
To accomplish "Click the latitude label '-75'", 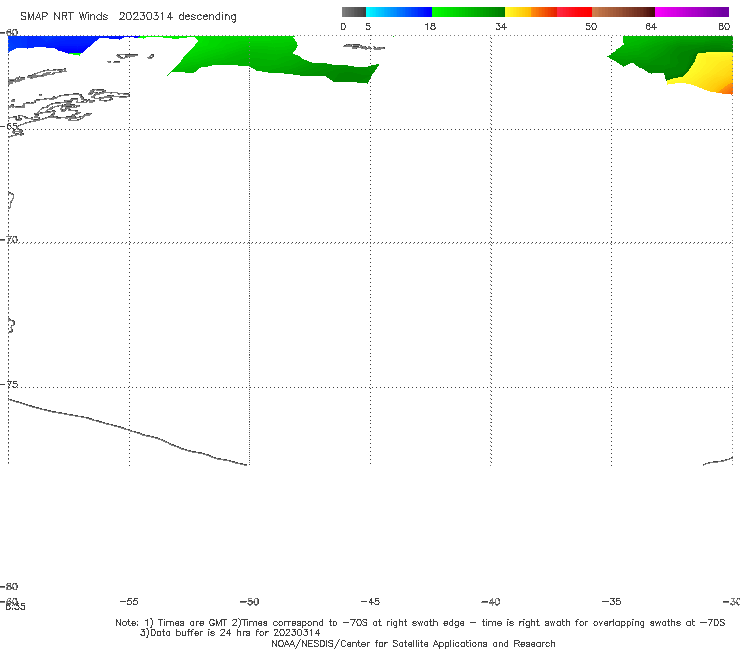I will pyautogui.click(x=9, y=384).
